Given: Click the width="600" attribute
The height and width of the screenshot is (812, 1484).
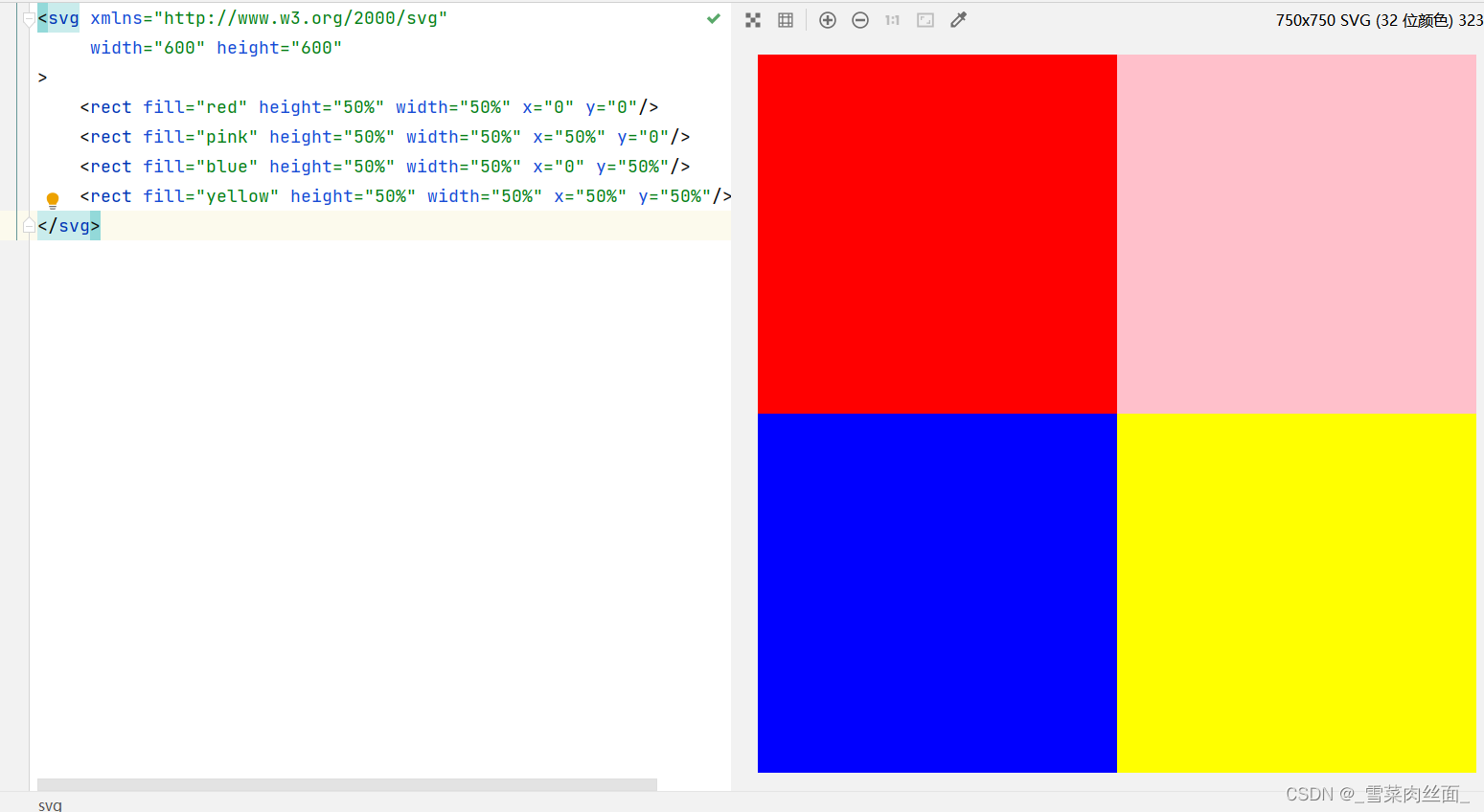Looking at the screenshot, I should [148, 48].
